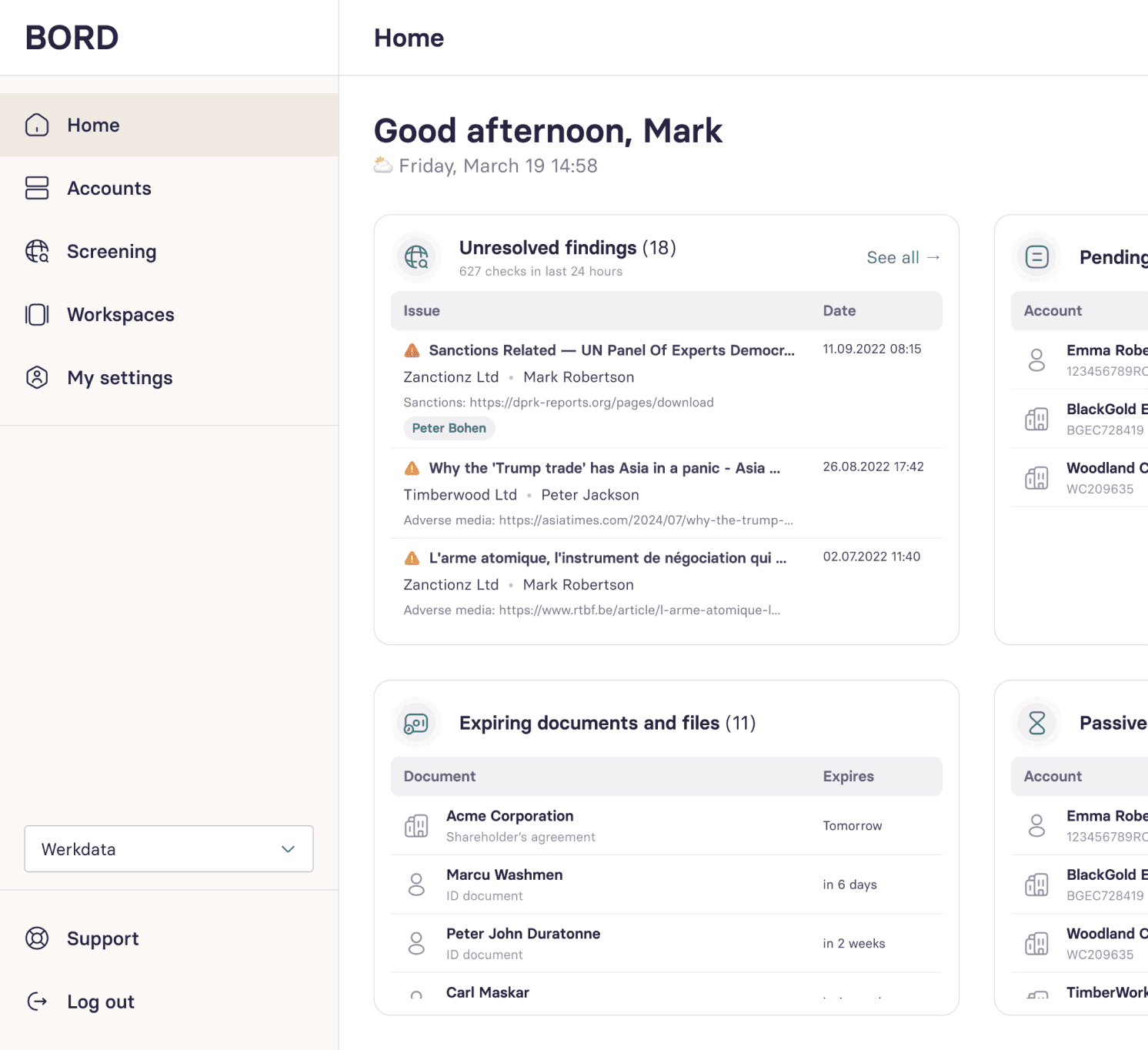Click the person icon beside Peter John Duratonne
The image size is (1148, 1050).
click(416, 944)
